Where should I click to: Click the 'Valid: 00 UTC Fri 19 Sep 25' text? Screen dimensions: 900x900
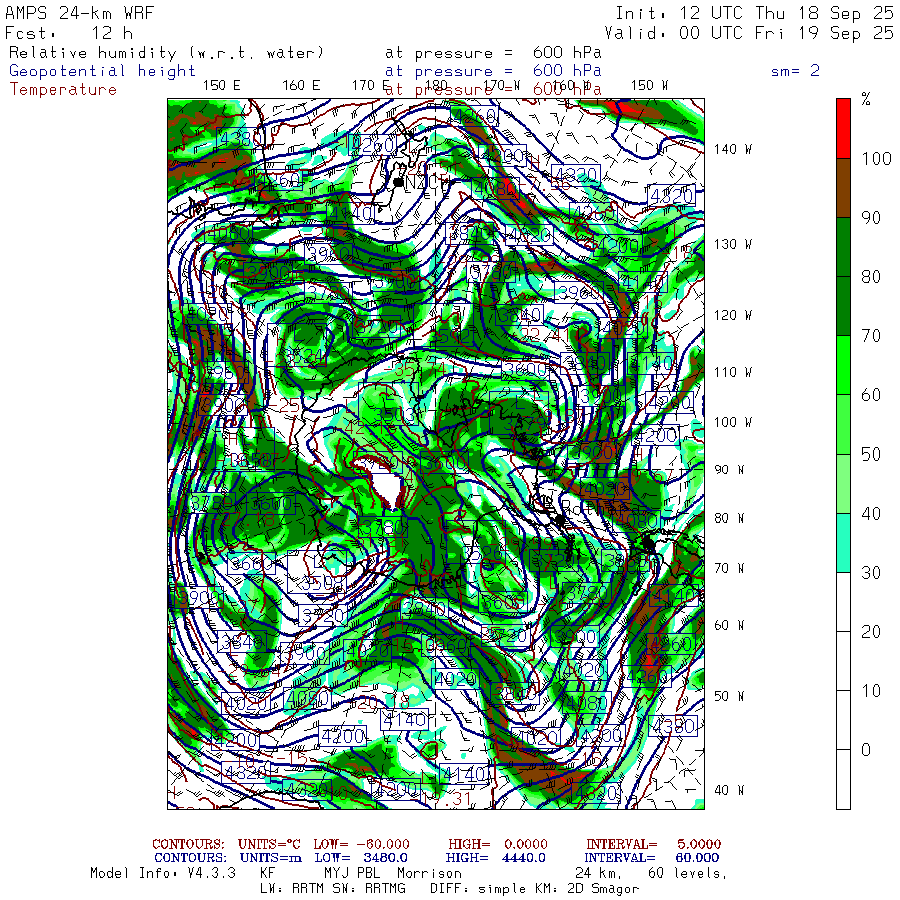(x=749, y=33)
